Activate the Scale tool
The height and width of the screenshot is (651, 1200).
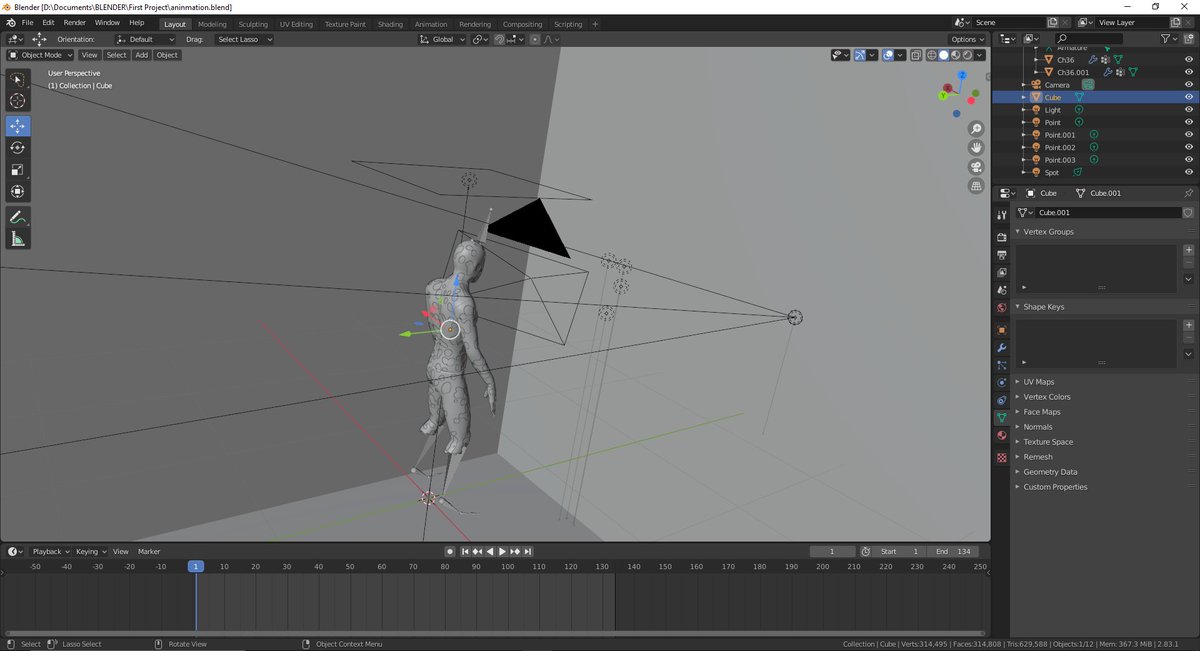coord(18,170)
